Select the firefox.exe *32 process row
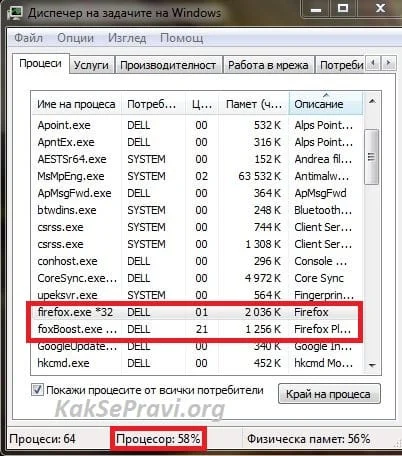This screenshot has width=402, height=456. click(x=197, y=312)
